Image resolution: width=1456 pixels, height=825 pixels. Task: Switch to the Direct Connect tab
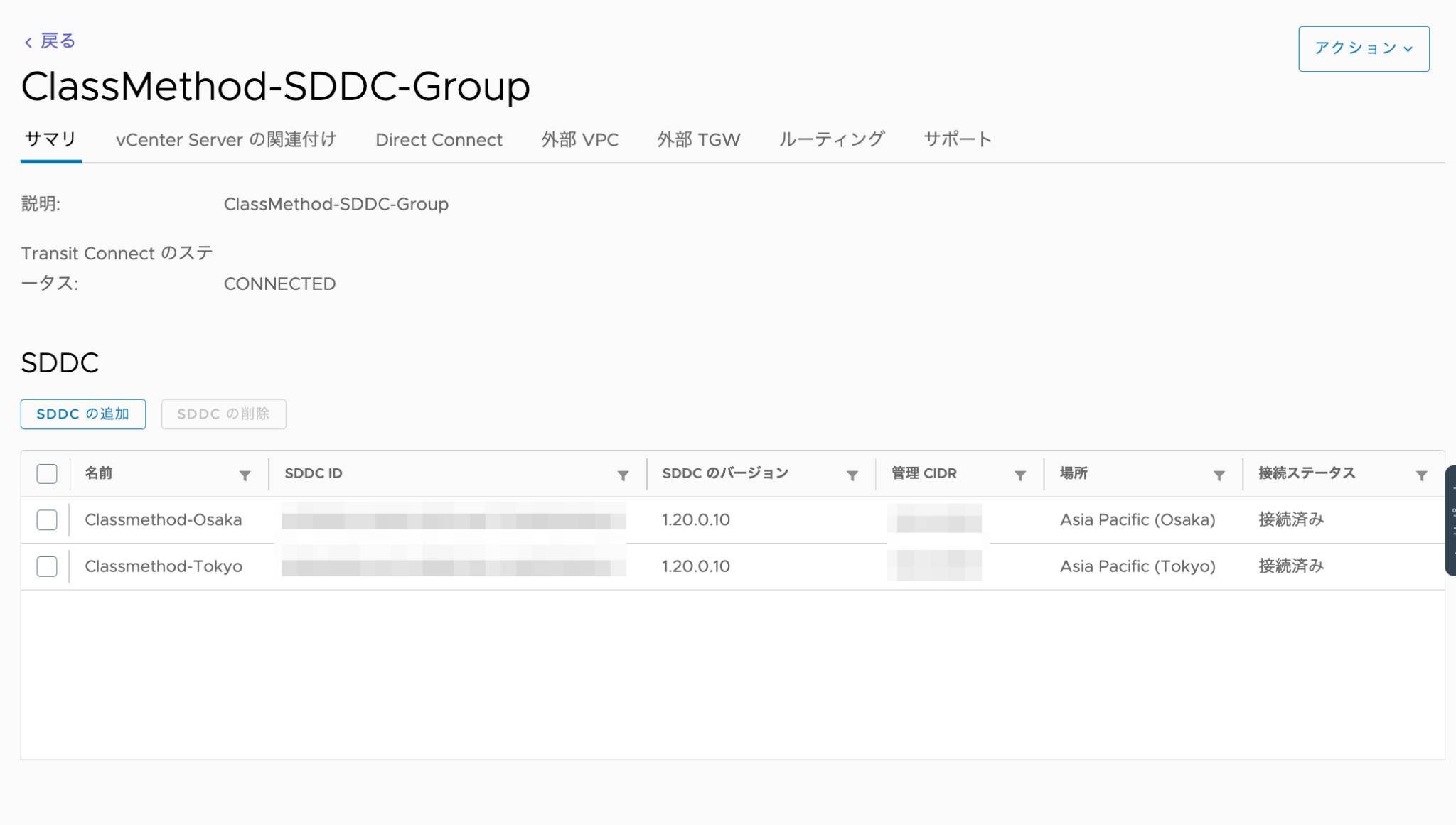(x=439, y=139)
